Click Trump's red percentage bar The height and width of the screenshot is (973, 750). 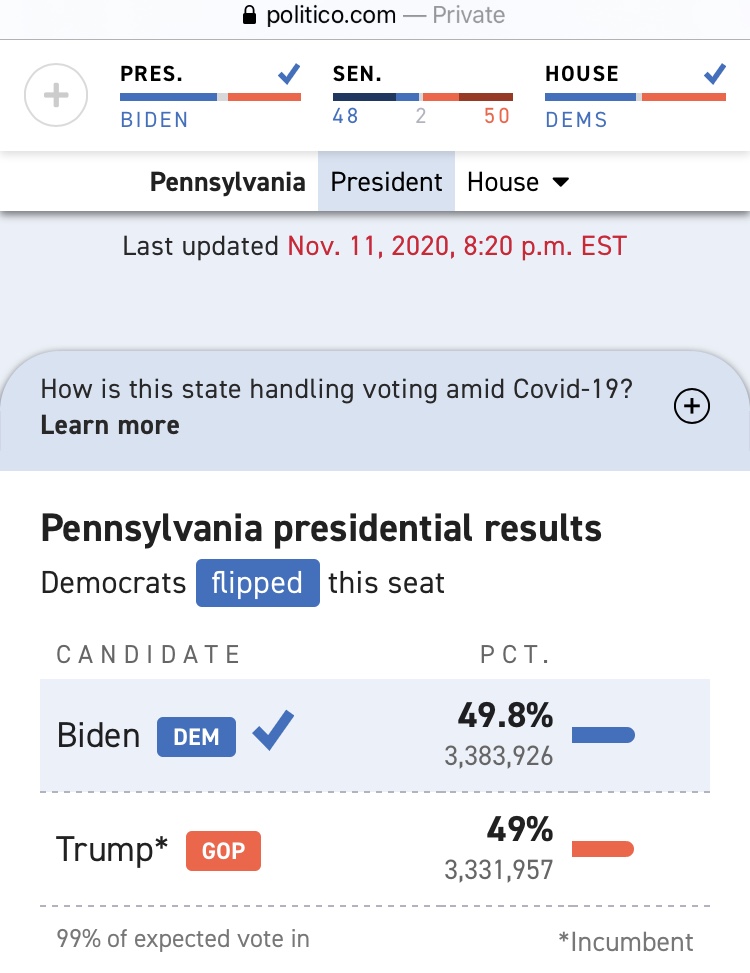603,849
